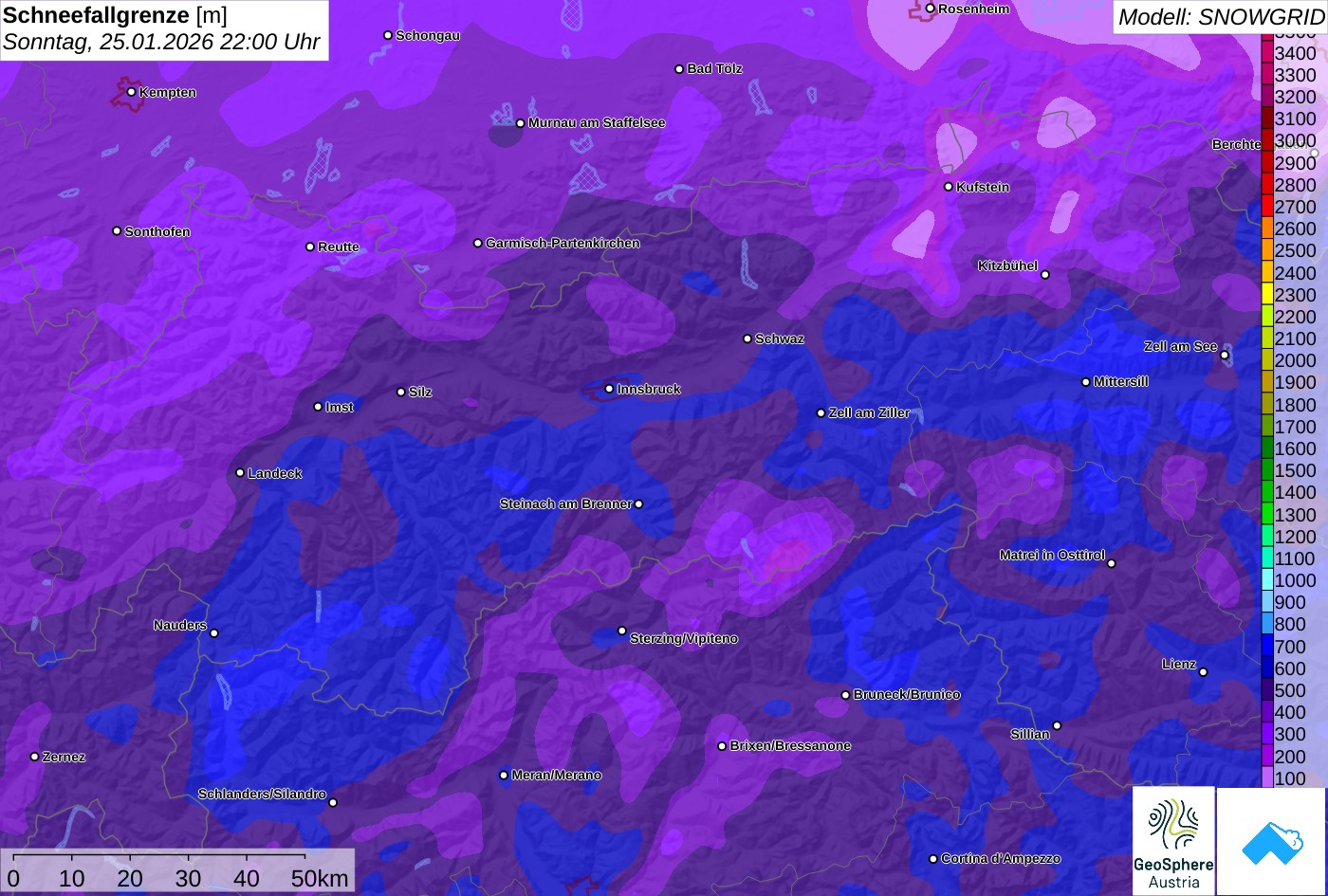Select the olive 1900 legend swatch

coord(1267,382)
